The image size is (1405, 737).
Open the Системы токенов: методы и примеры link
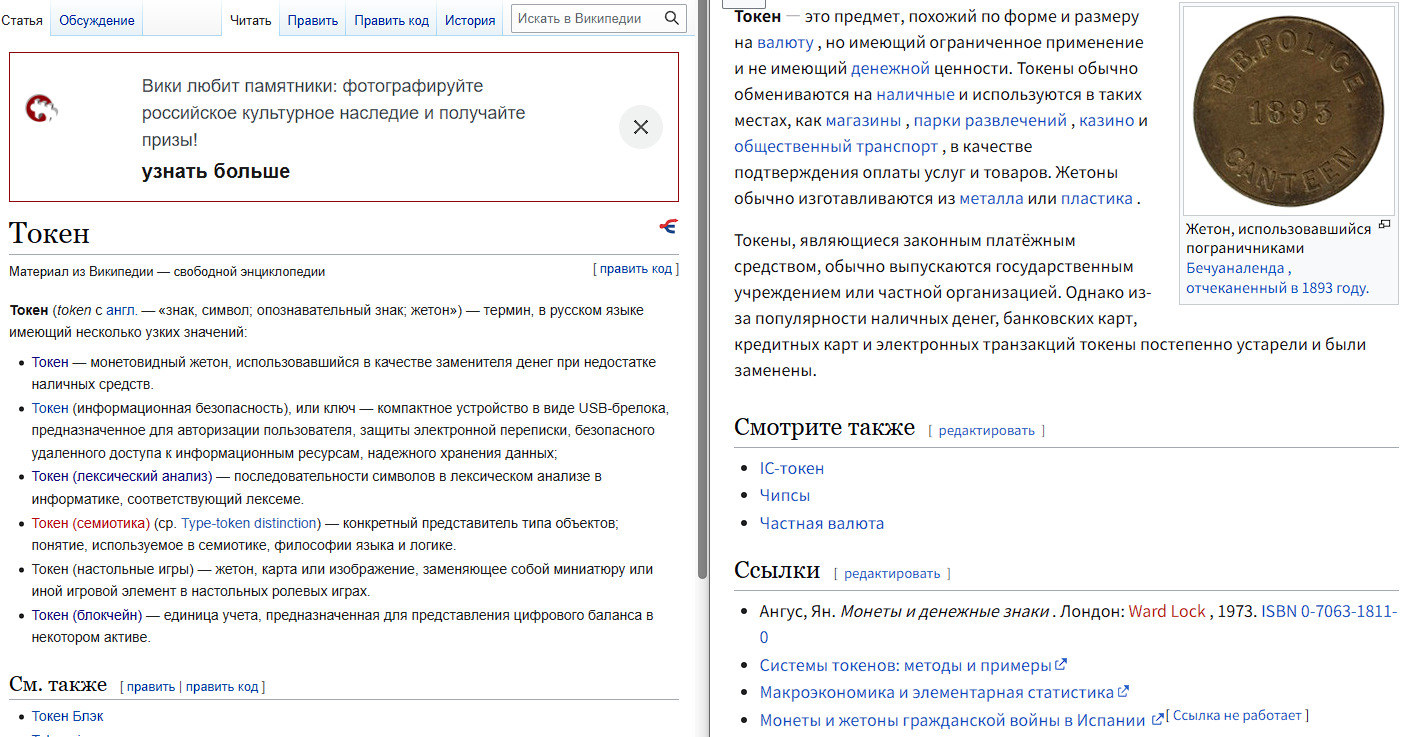pyautogui.click(x=905, y=665)
